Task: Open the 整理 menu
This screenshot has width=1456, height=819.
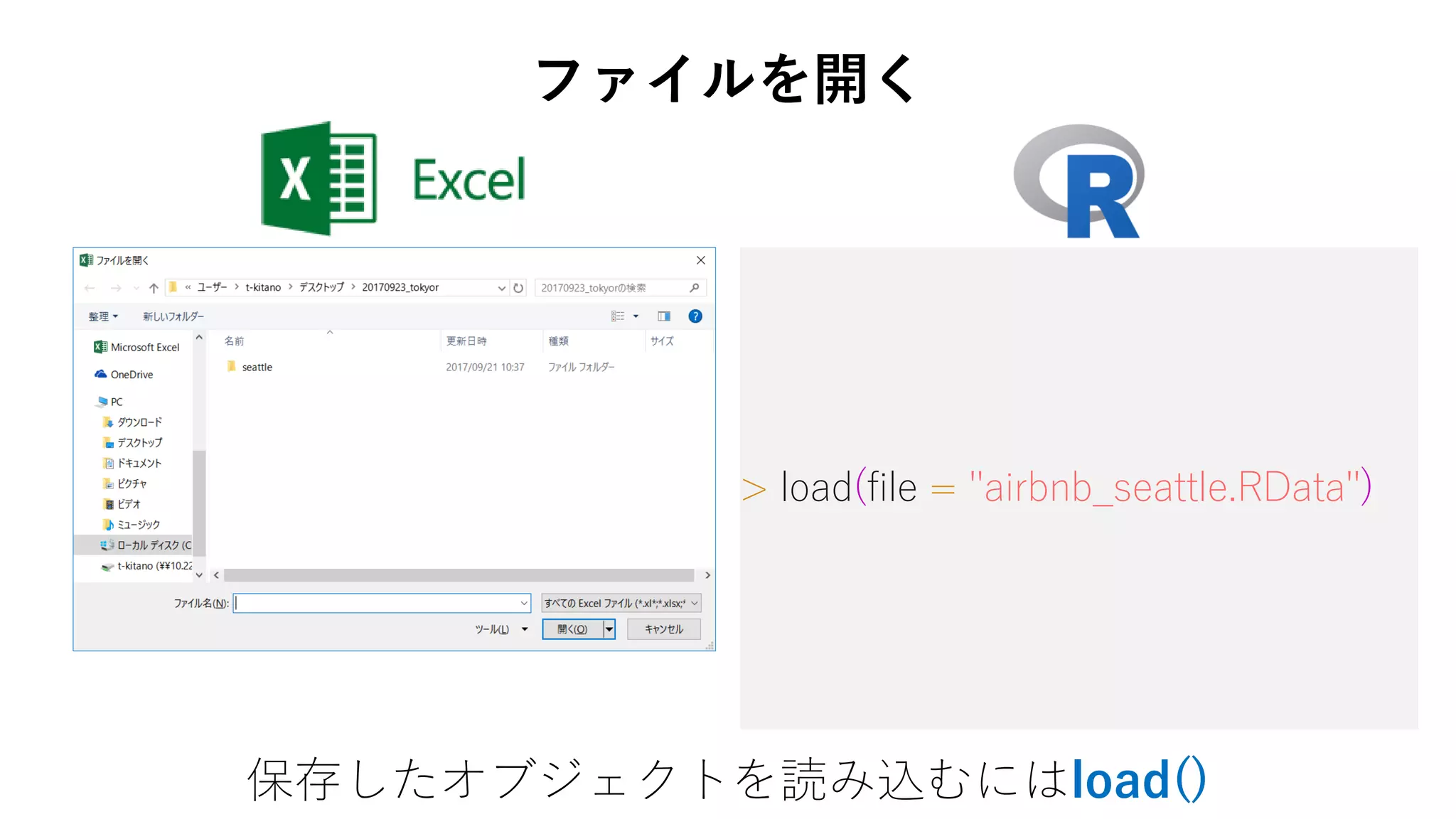Action: [103, 316]
